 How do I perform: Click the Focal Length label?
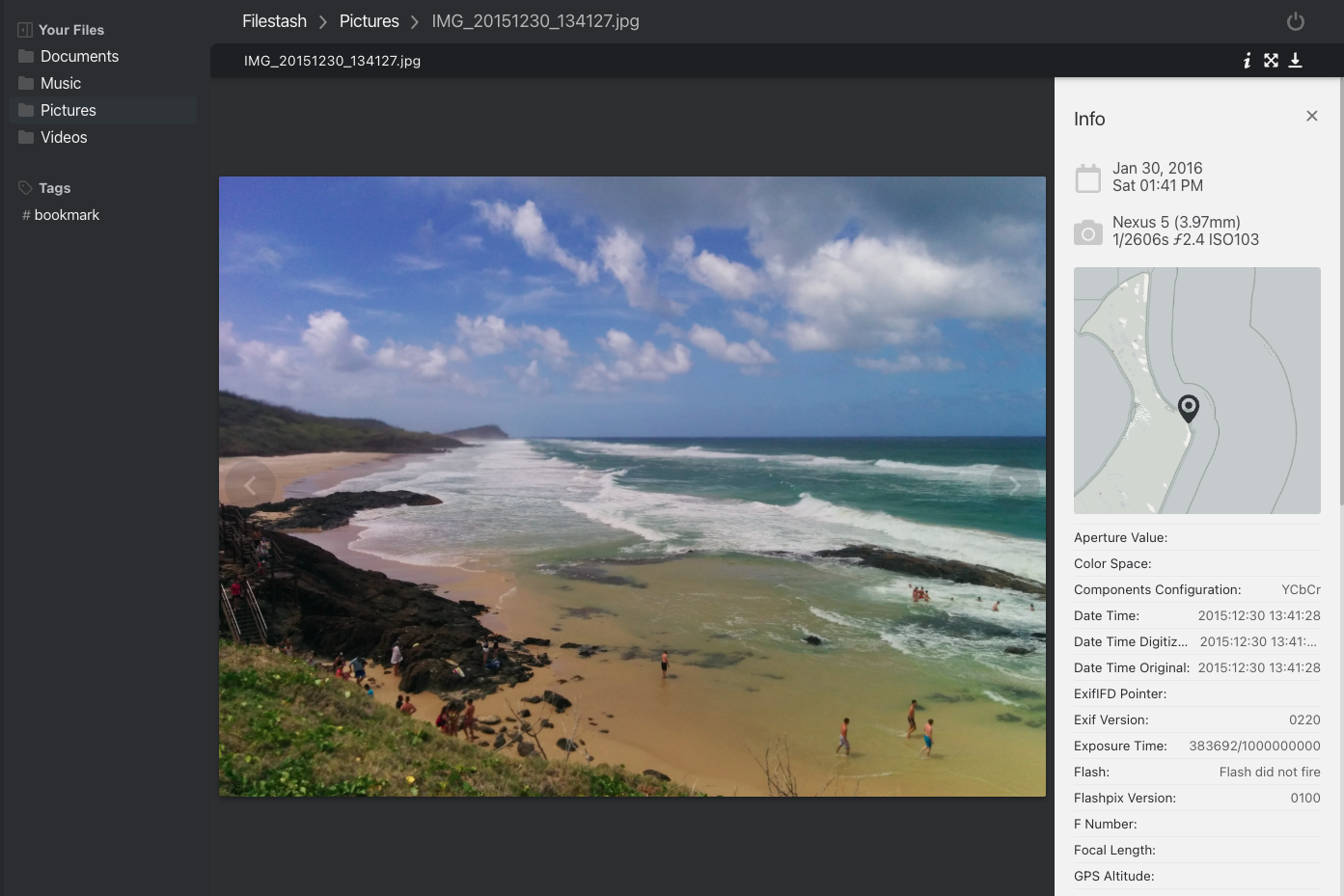pyautogui.click(x=1114, y=850)
